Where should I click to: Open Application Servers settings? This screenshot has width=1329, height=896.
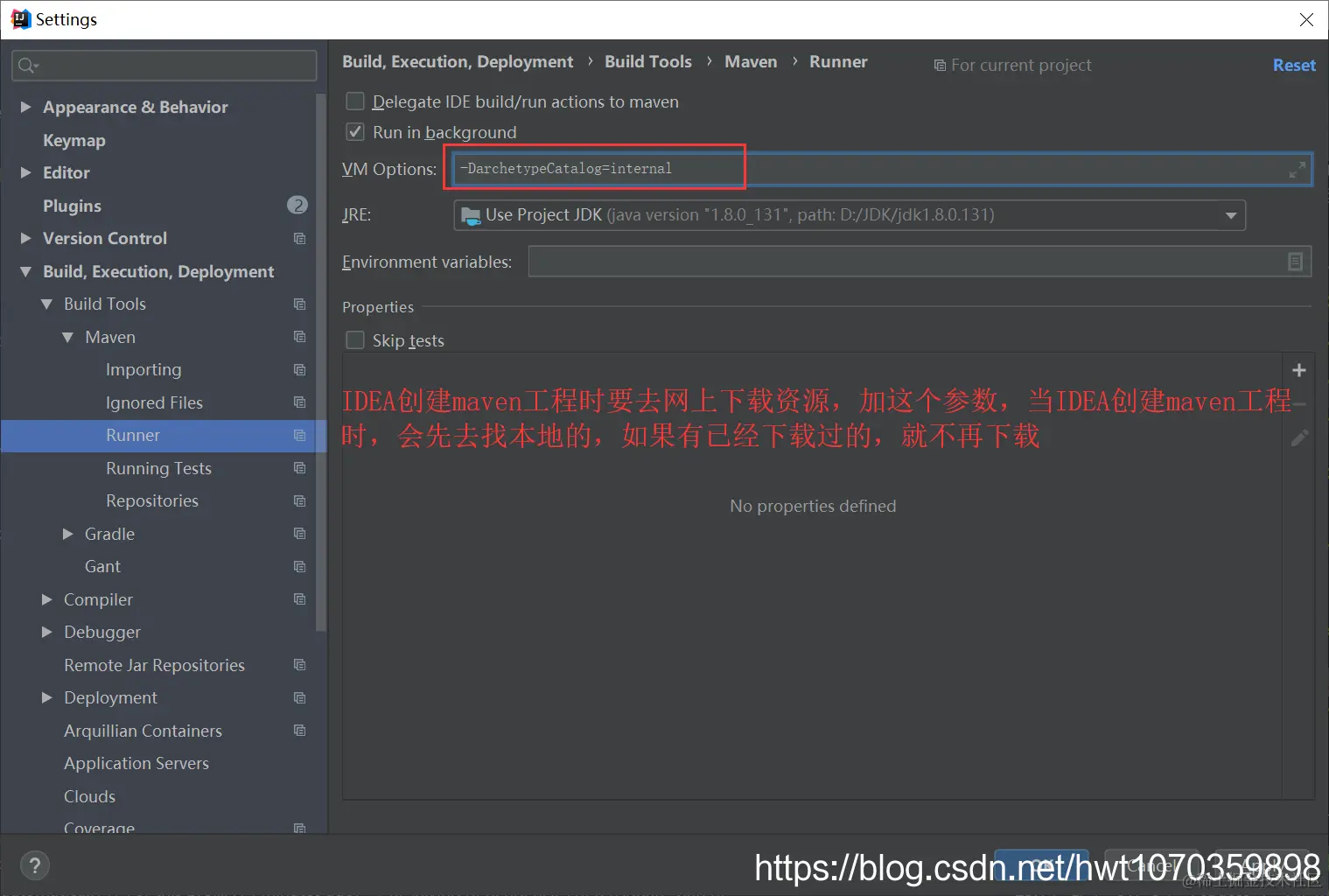pyautogui.click(x=136, y=764)
